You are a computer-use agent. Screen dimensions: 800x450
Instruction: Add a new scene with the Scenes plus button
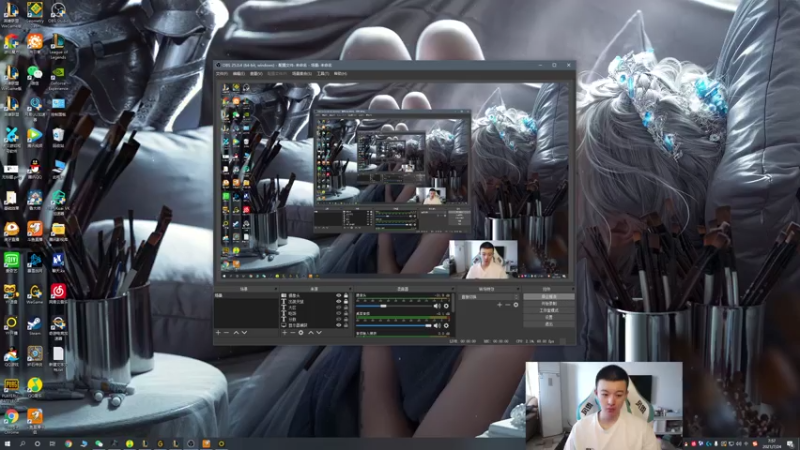(x=218, y=333)
